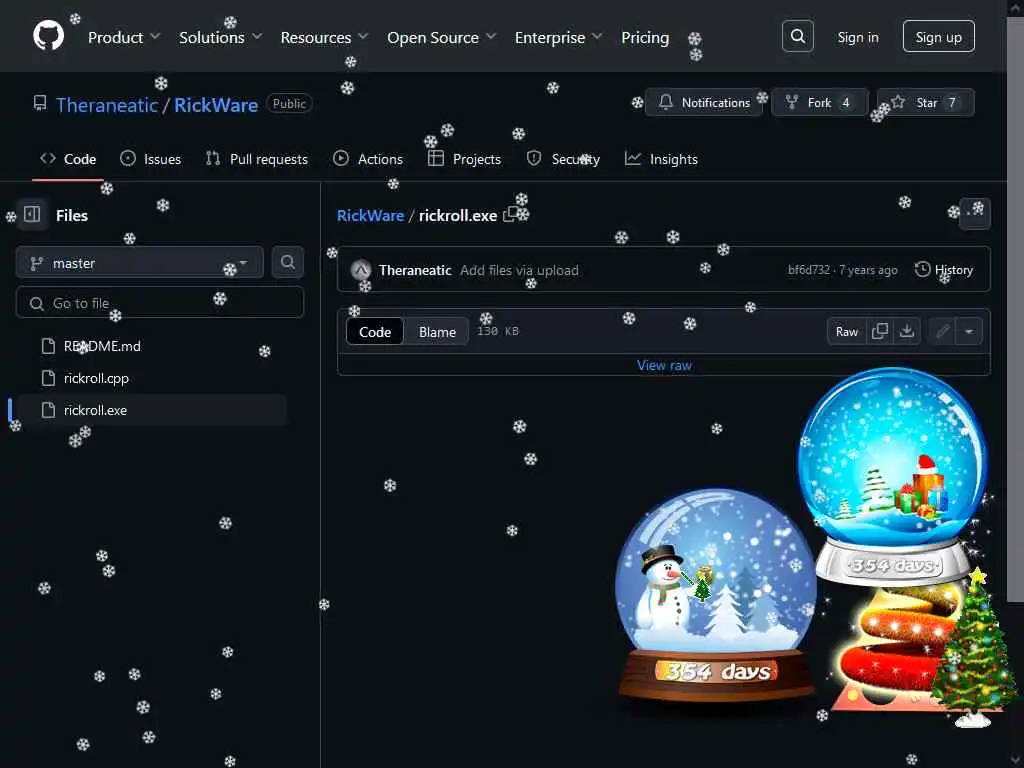
Task: Click the History clock icon
Action: [922, 269]
